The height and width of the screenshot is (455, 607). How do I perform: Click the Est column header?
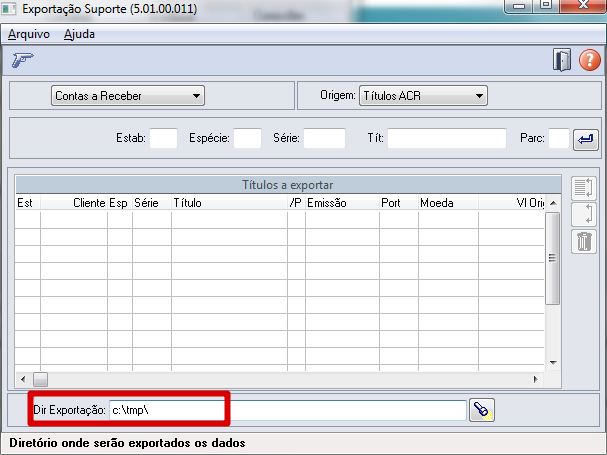[x=28, y=203]
